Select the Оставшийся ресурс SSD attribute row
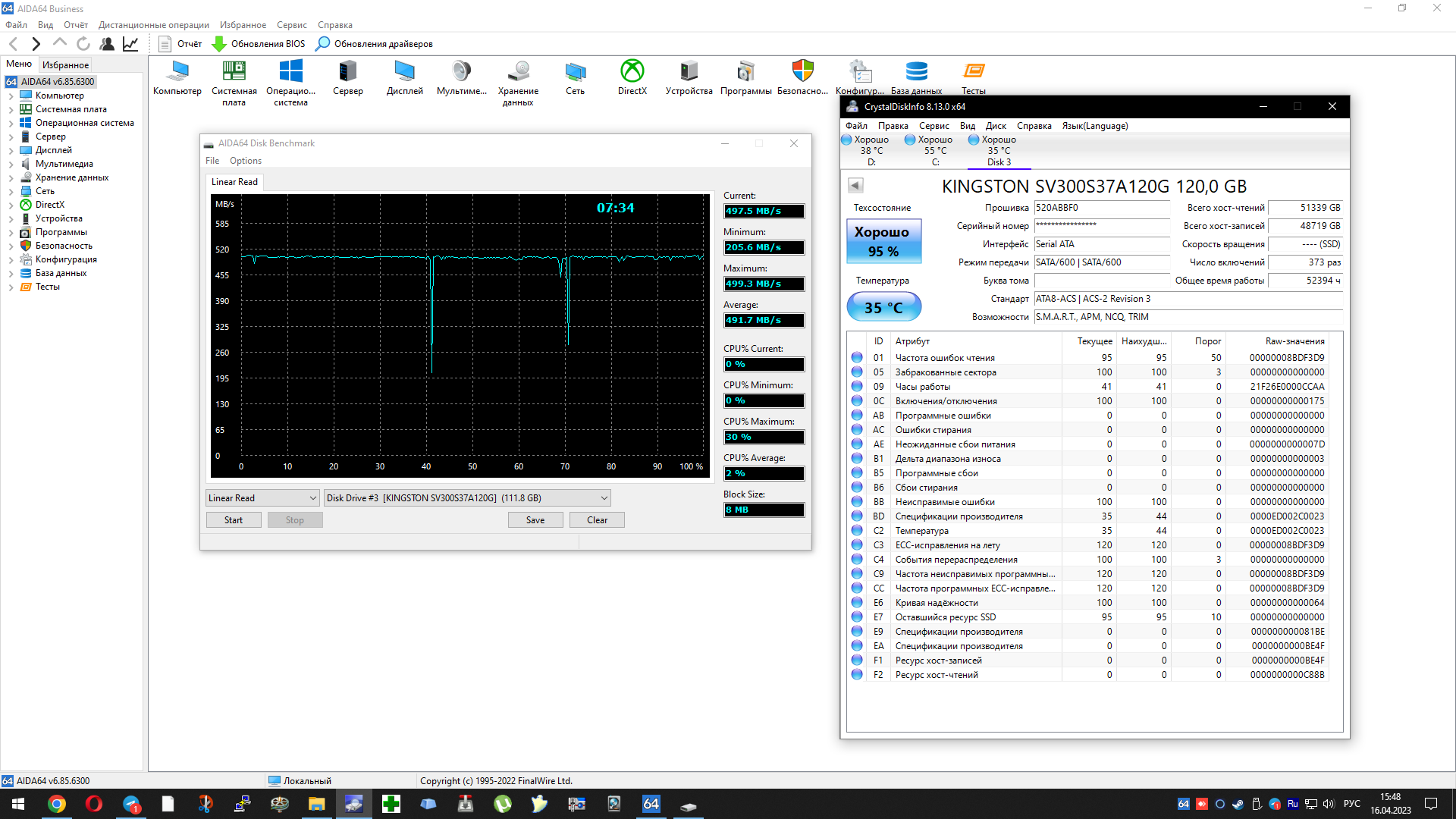The image size is (1456, 819). 1089,617
